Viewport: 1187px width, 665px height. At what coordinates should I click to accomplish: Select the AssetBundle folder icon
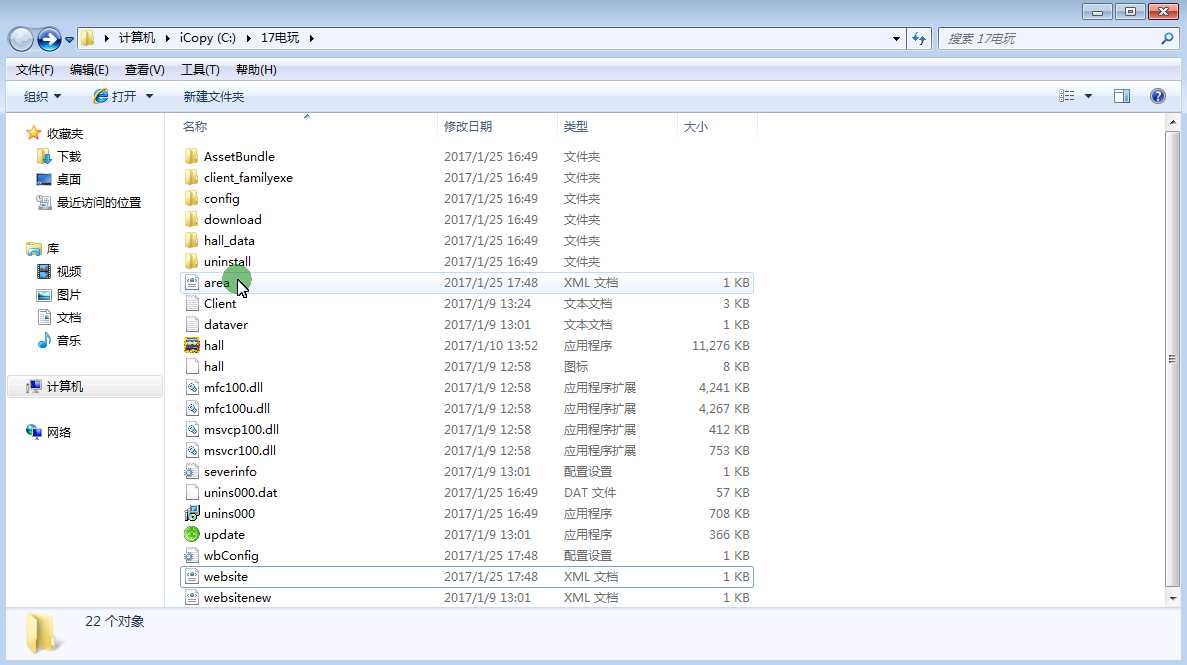[x=192, y=156]
